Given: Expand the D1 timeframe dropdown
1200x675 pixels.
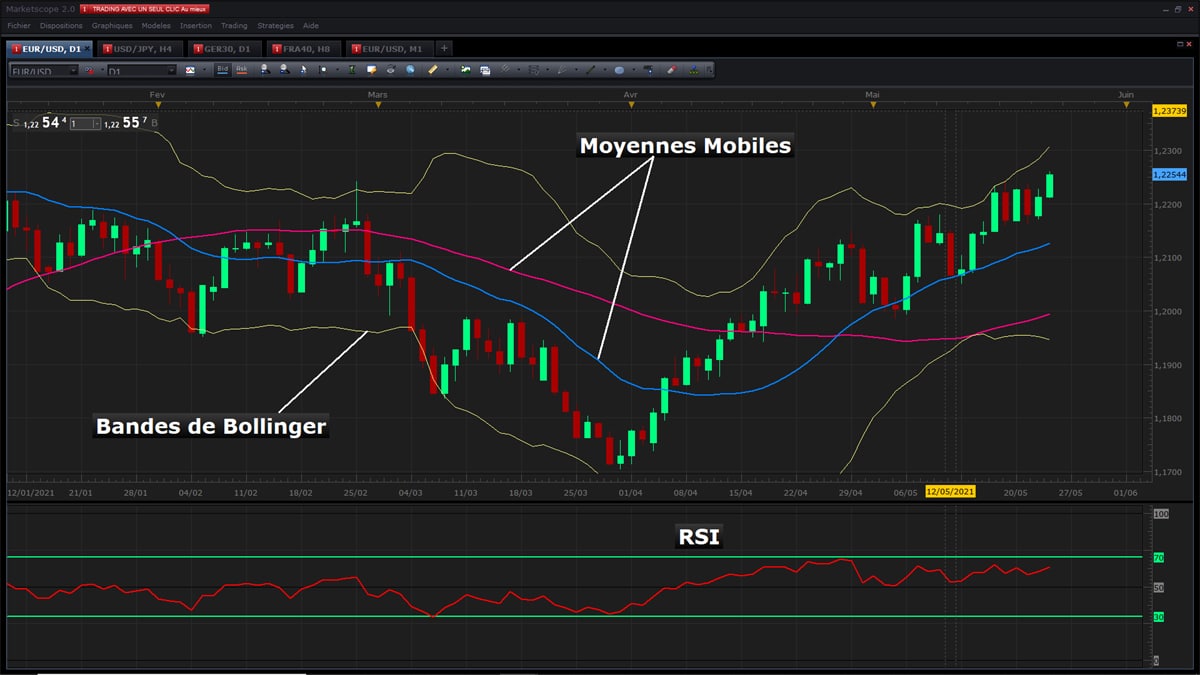Looking at the screenshot, I should coord(171,70).
